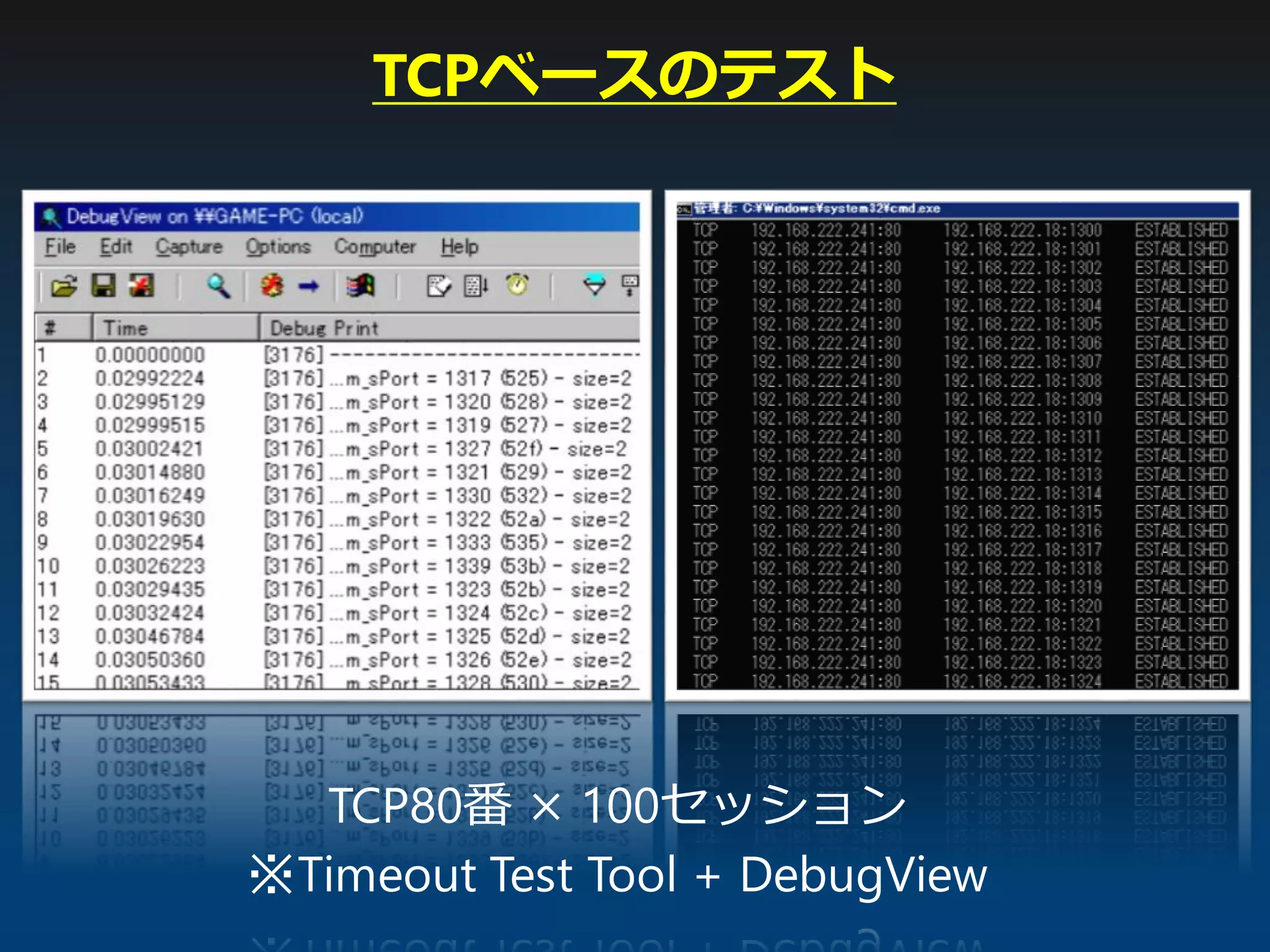Select log row 'm_sPort = 1325 (52d)'
The height and width of the screenshot is (952, 1270).
point(337,637)
